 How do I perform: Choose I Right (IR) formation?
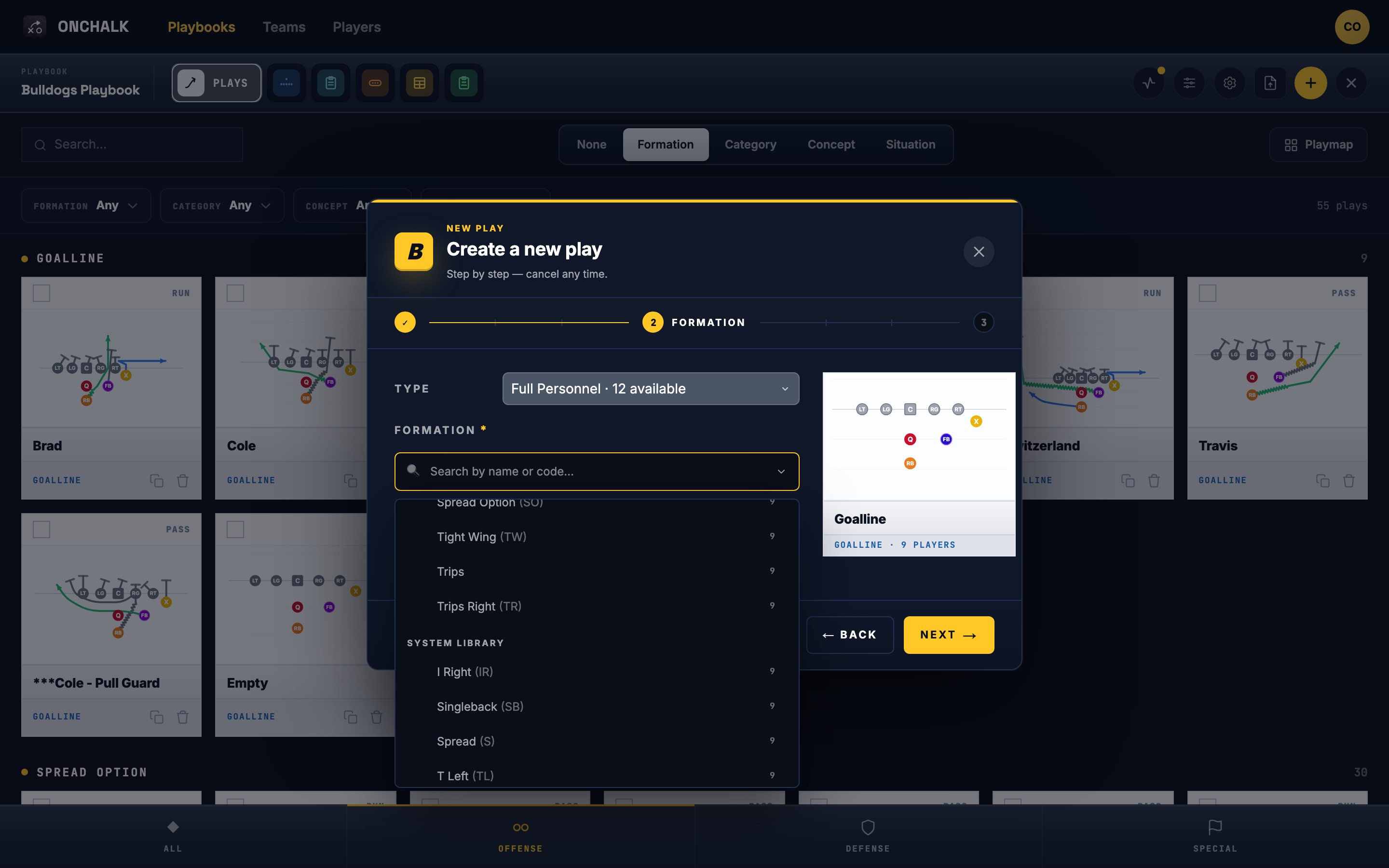(x=597, y=672)
